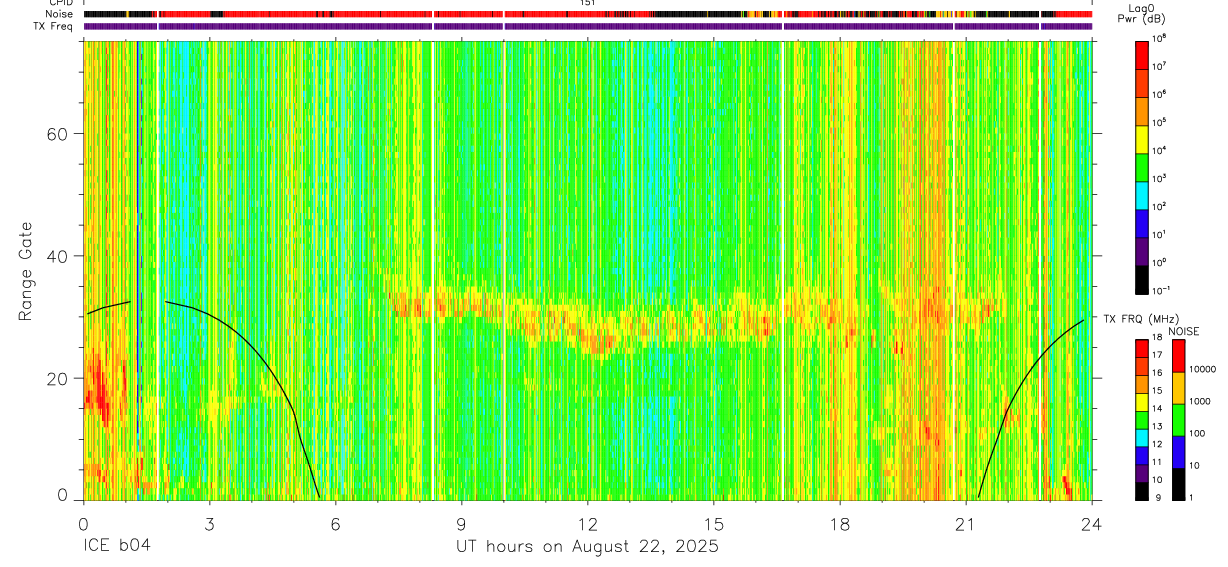1228x567 pixels.
Task: Click the purple segment of the TX FRQ colorbar
Action: 1141,474
